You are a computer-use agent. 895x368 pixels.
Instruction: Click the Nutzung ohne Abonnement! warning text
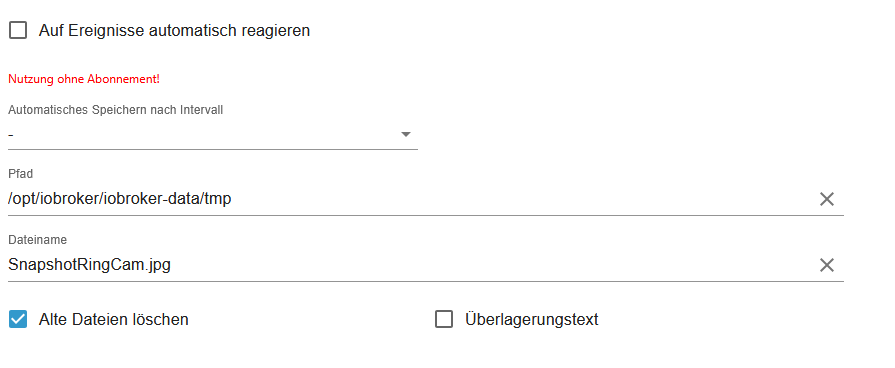pos(84,79)
